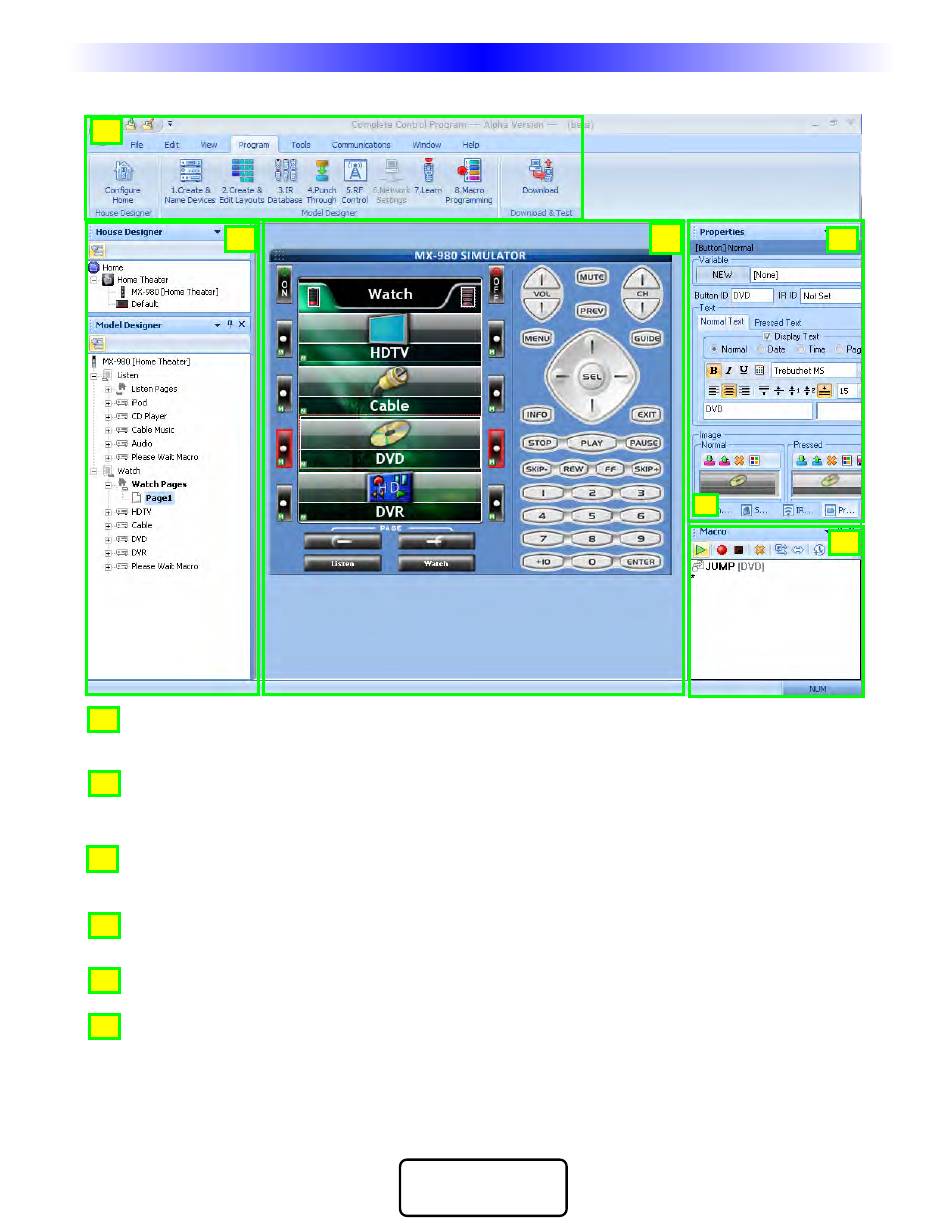Click the HDTV screen icon on the simulator

389,329
